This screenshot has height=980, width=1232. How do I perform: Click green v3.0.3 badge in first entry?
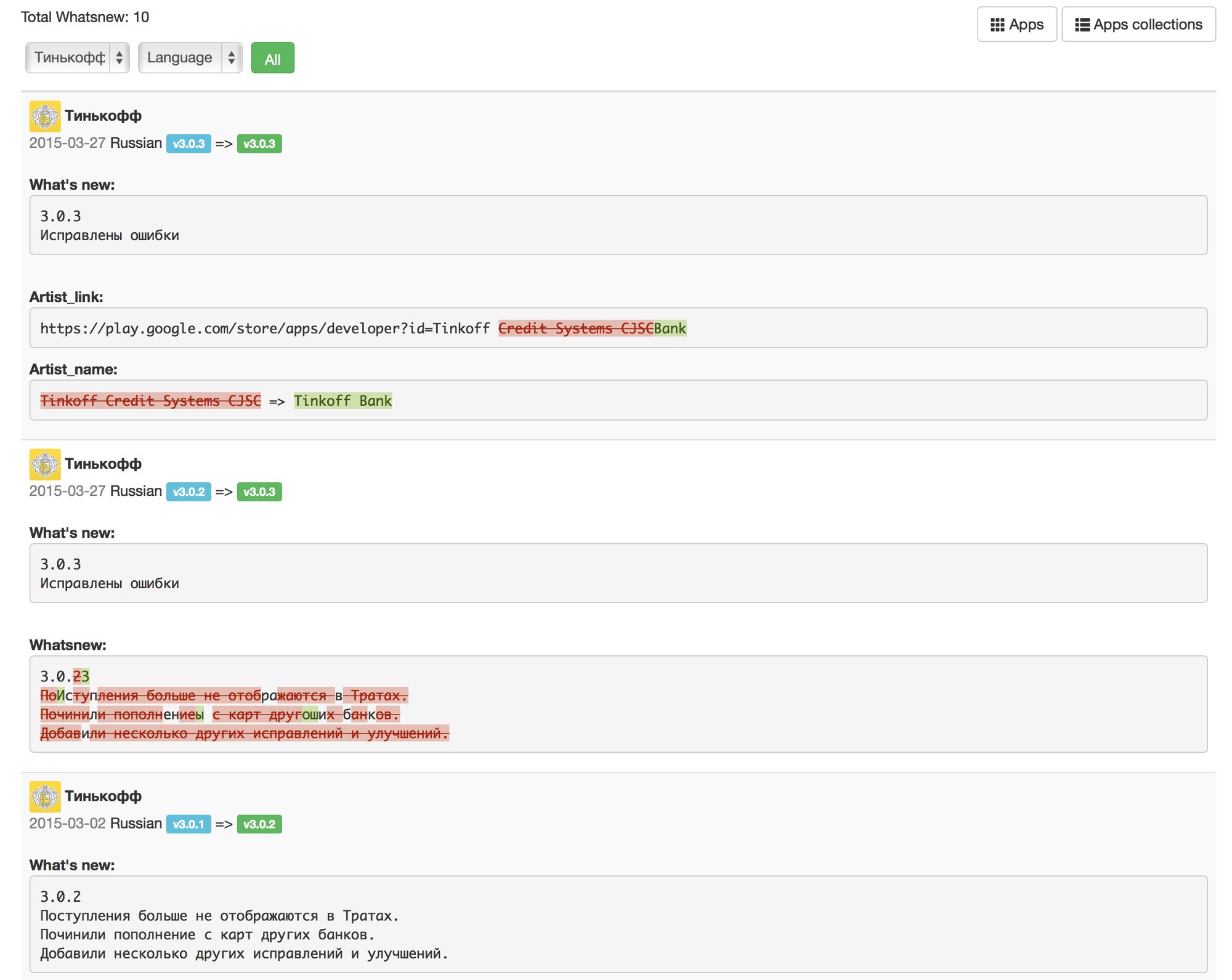click(259, 144)
